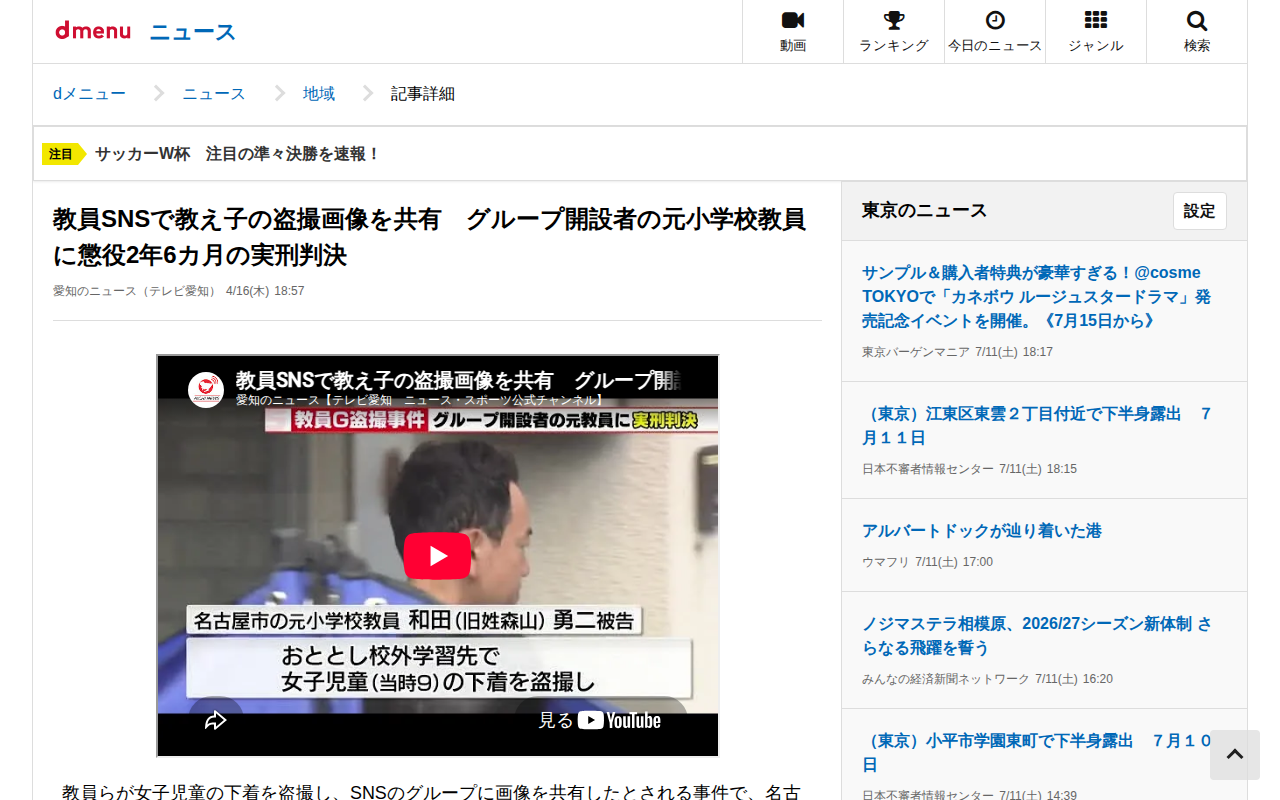Open the video on YouTube via 見る YouTube

[x=600, y=720]
